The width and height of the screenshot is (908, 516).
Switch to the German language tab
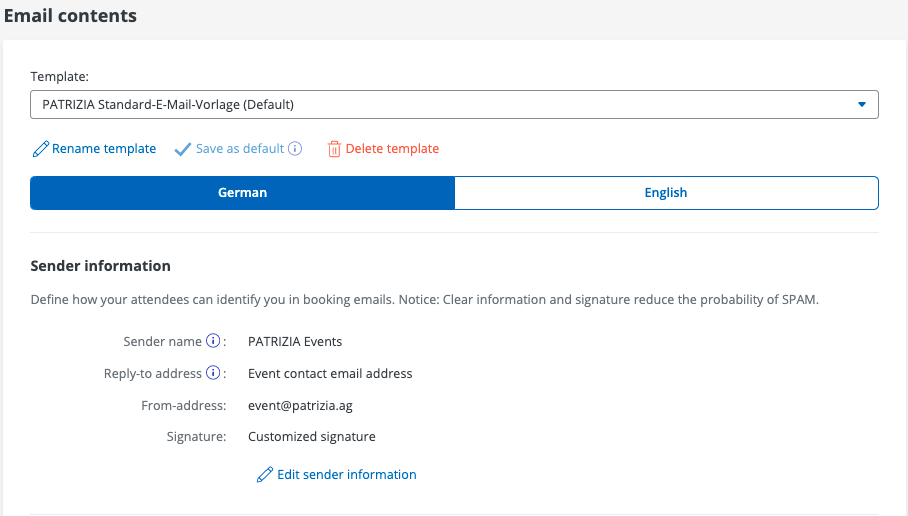pyautogui.click(x=242, y=193)
